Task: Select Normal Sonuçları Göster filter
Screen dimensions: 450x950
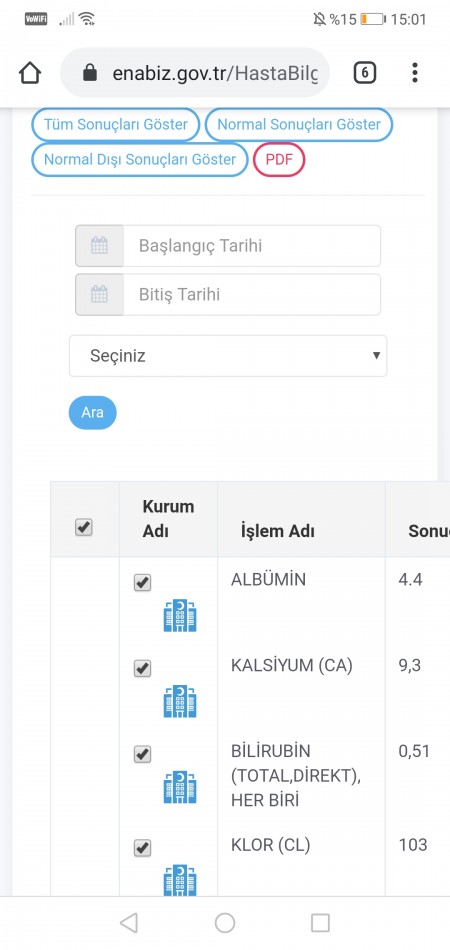Action: pyautogui.click(x=299, y=125)
